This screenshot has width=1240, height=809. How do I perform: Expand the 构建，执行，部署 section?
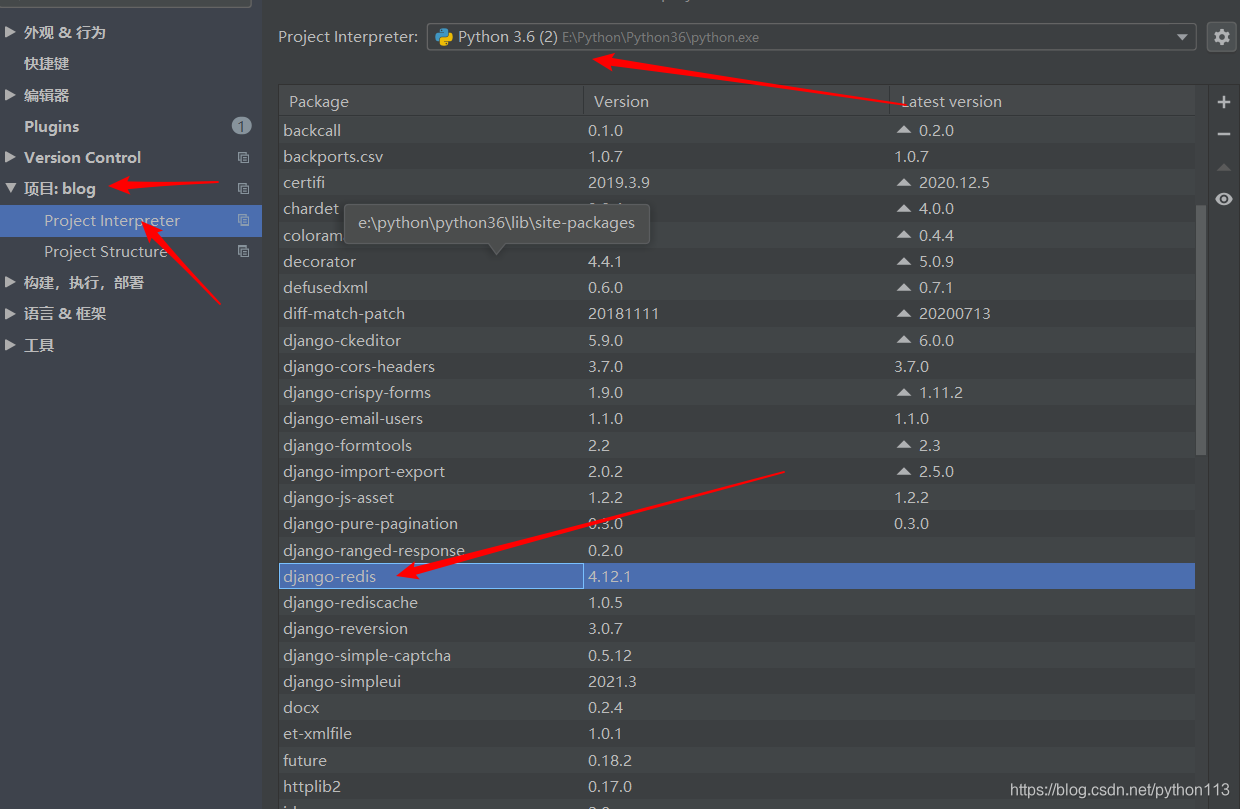(x=10, y=282)
